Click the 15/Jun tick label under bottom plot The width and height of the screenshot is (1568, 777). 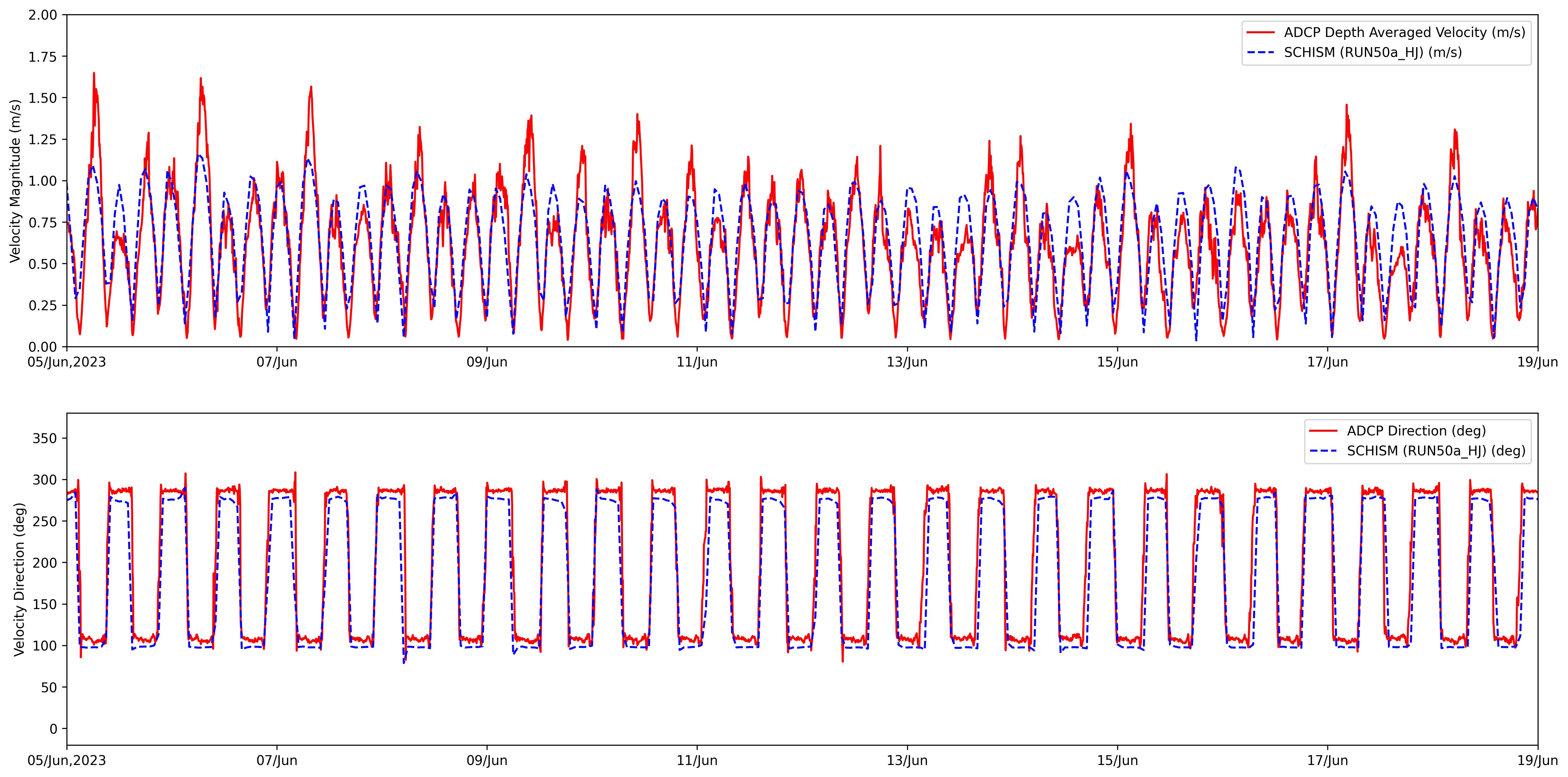(1117, 761)
